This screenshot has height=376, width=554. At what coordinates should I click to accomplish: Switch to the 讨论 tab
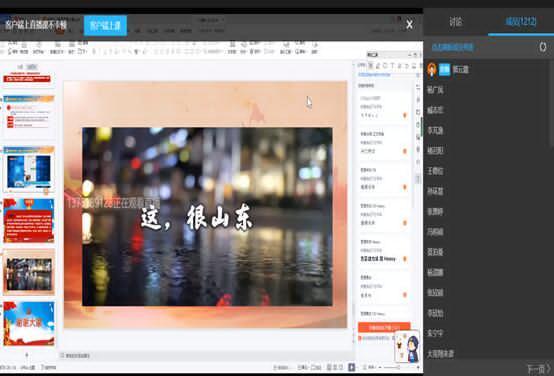(x=455, y=22)
